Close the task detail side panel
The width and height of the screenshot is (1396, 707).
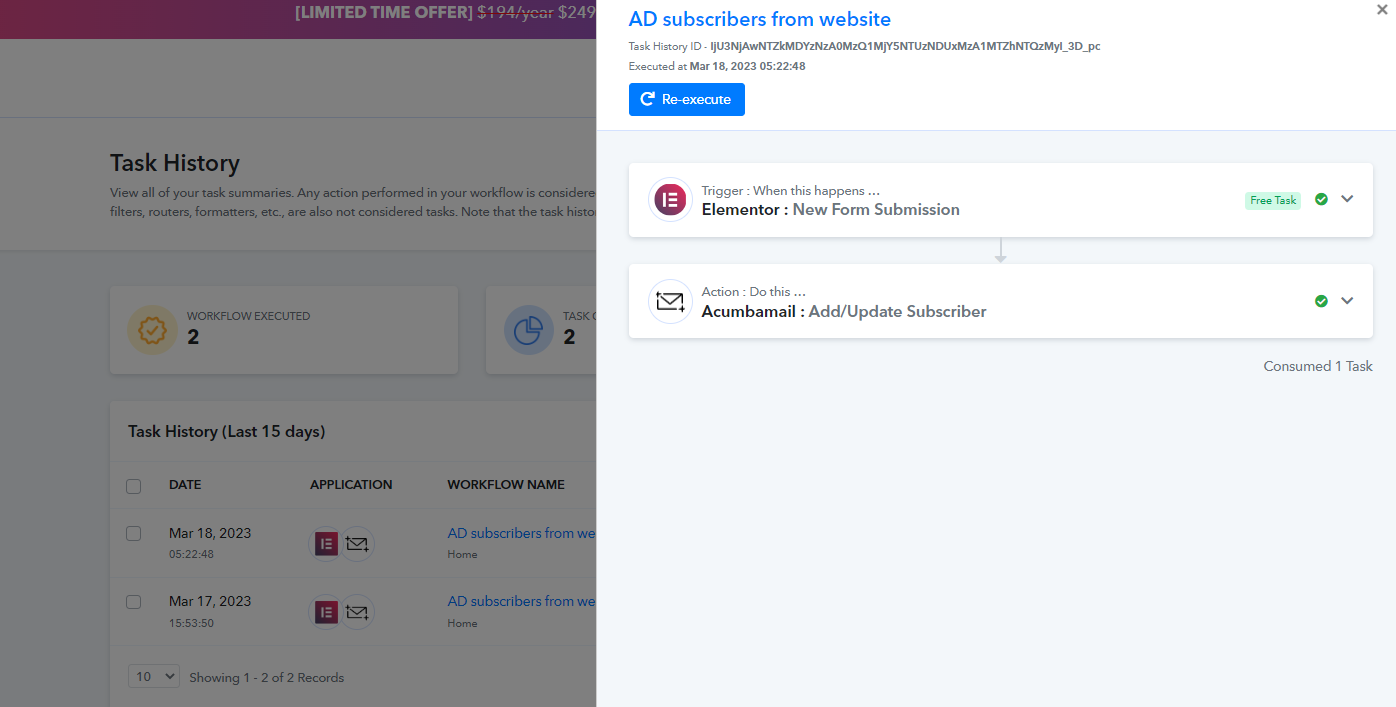coord(1382,10)
